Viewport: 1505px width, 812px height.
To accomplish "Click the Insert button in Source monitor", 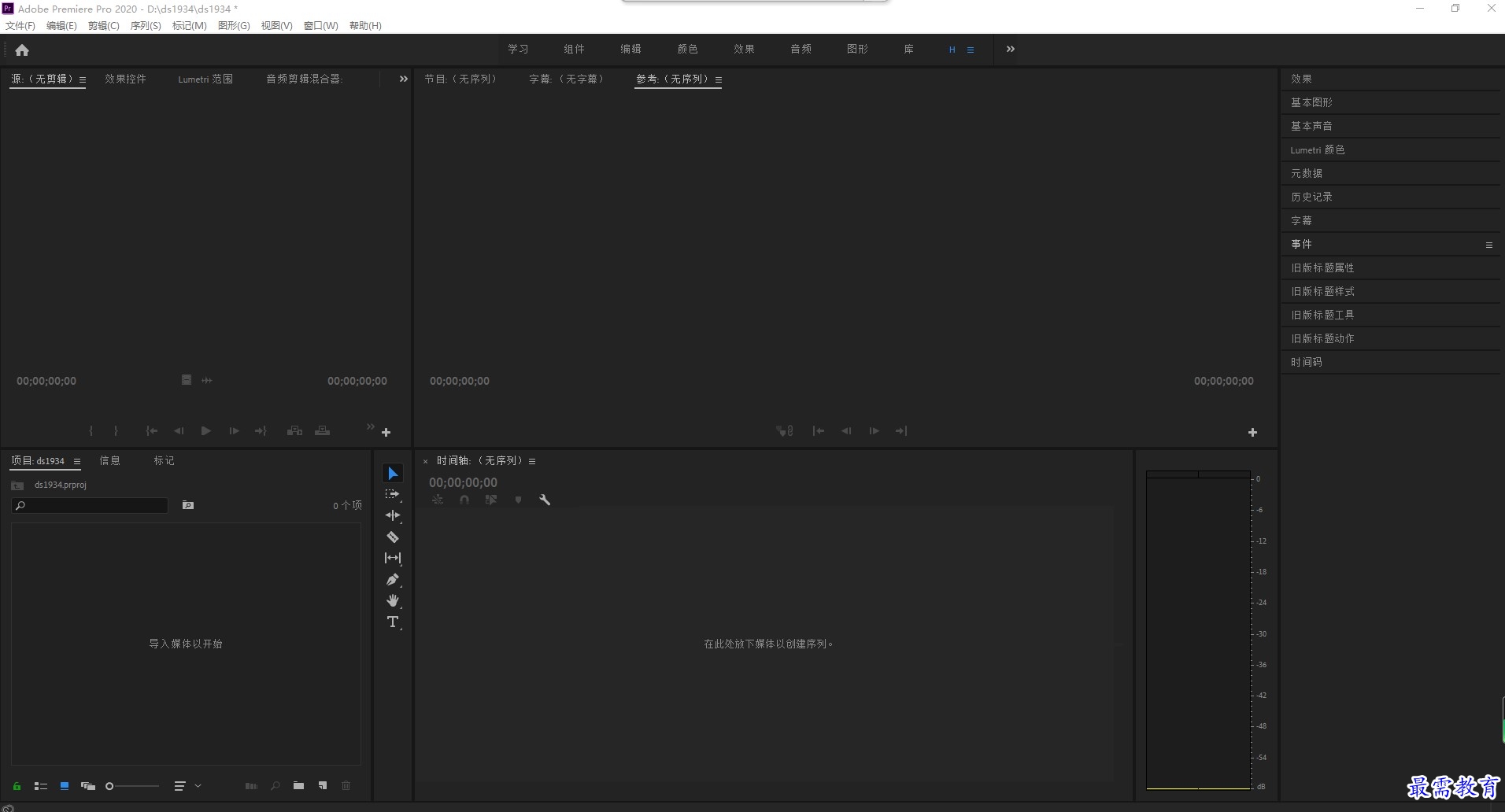I will pyautogui.click(x=294, y=431).
